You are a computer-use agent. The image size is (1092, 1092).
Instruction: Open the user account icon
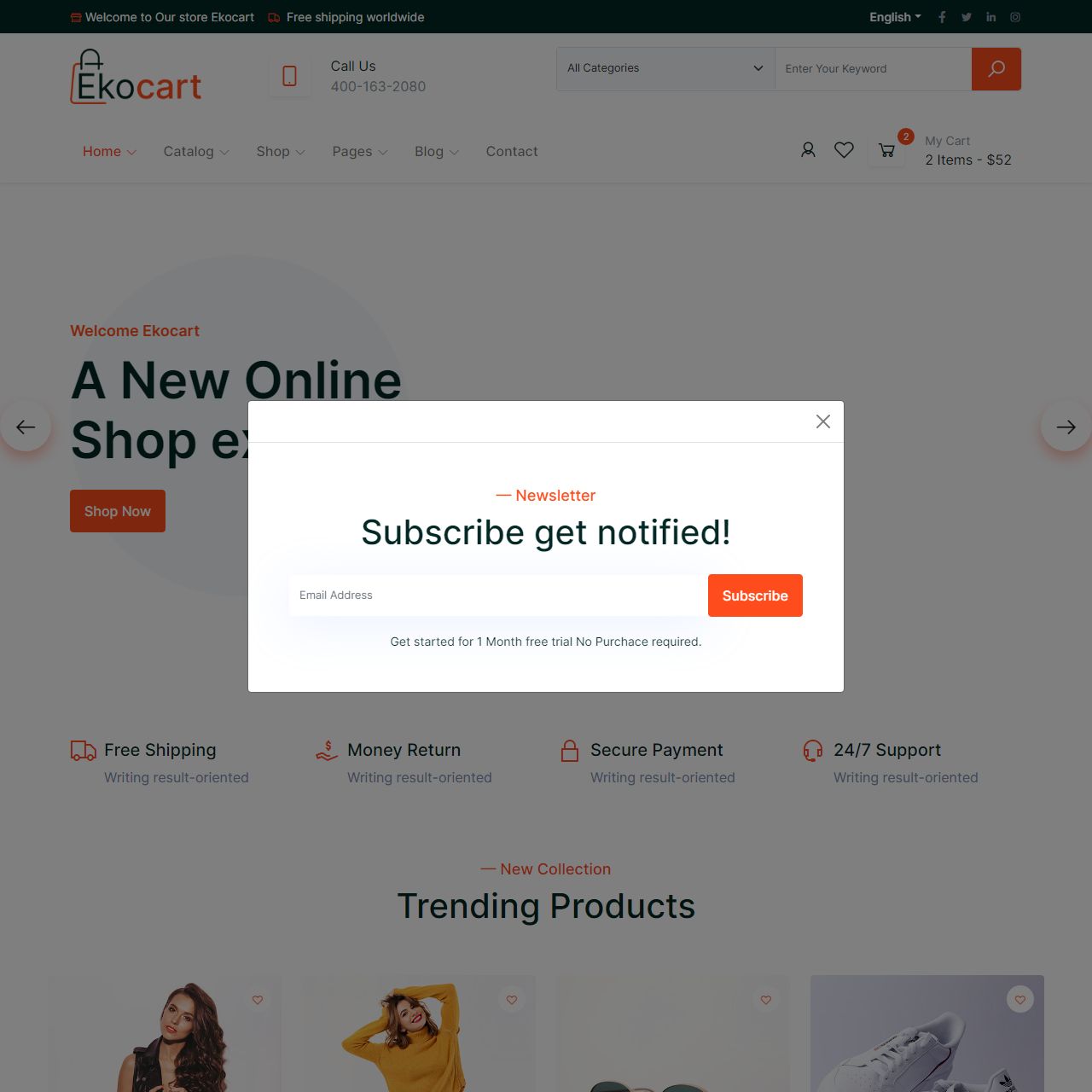pos(808,150)
